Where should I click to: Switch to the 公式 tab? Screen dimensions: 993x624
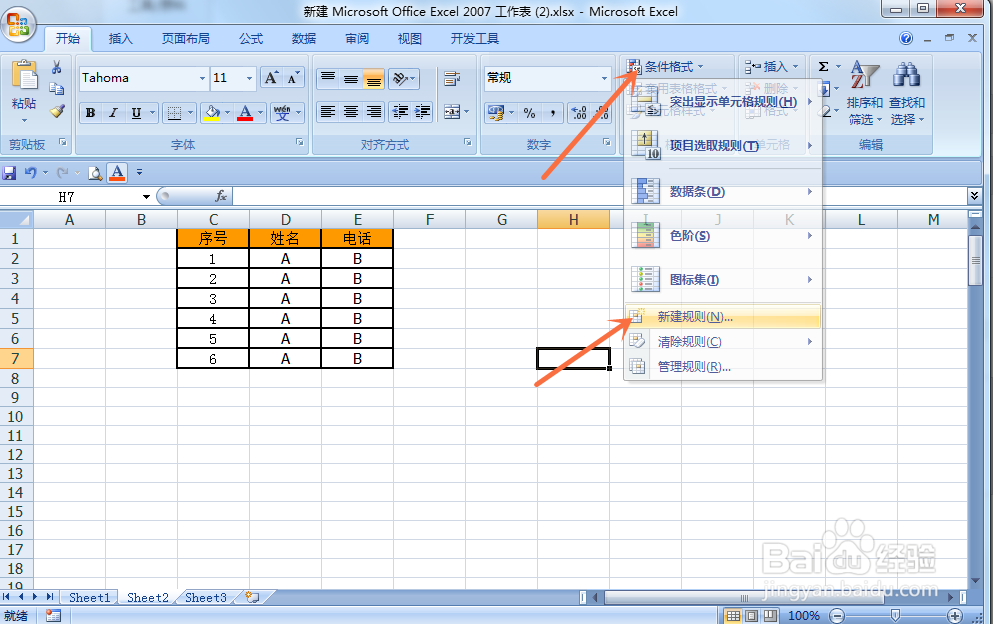click(251, 39)
